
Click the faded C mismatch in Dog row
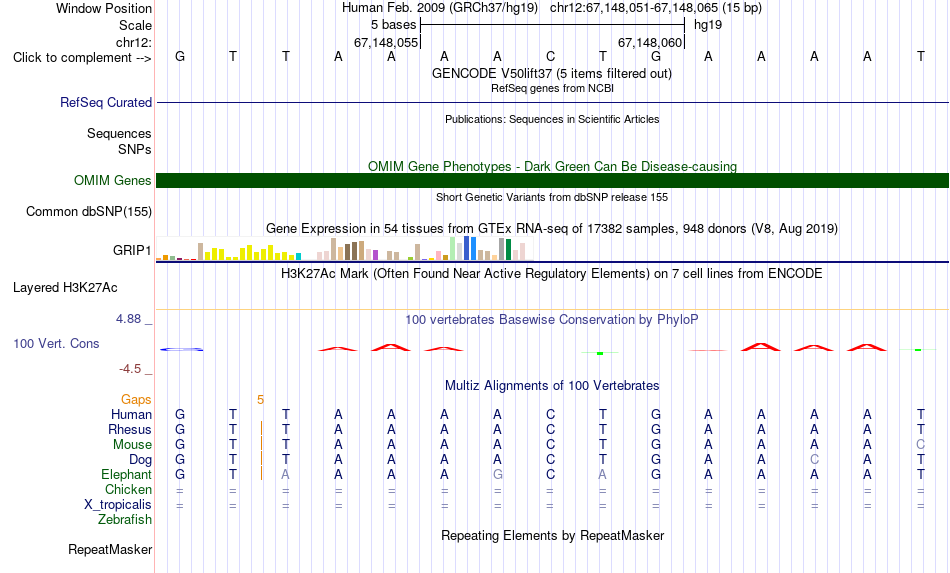pyautogui.click(x=814, y=460)
